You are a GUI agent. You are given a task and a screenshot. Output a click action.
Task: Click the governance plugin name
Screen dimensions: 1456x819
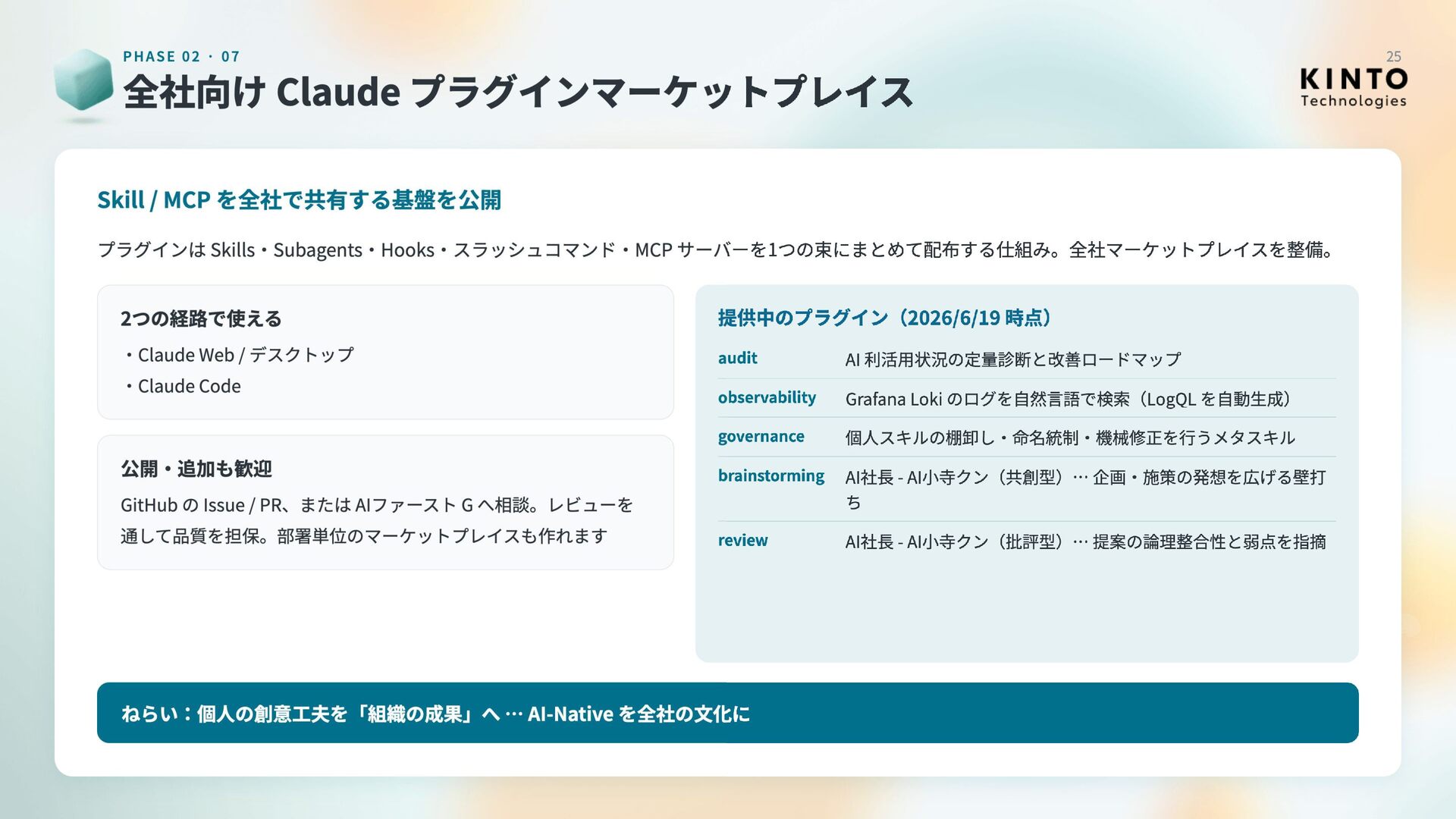click(x=761, y=437)
